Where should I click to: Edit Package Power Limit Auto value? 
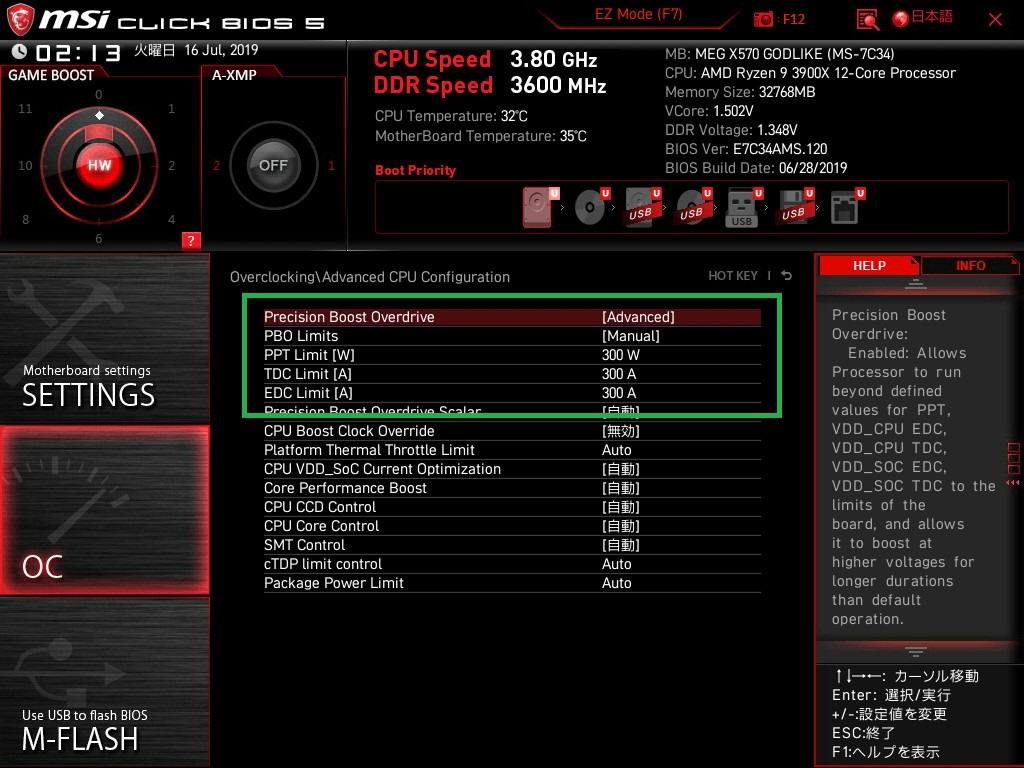tap(616, 583)
